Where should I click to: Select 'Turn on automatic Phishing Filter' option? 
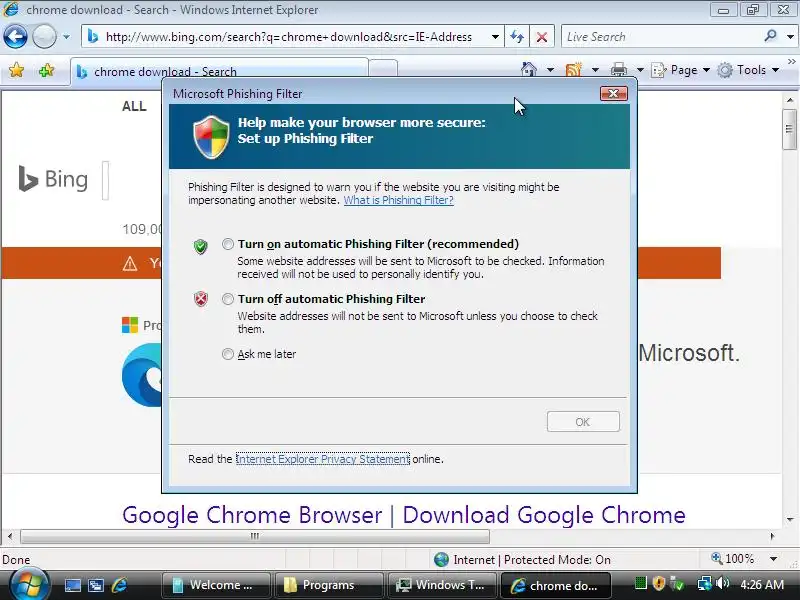(228, 244)
